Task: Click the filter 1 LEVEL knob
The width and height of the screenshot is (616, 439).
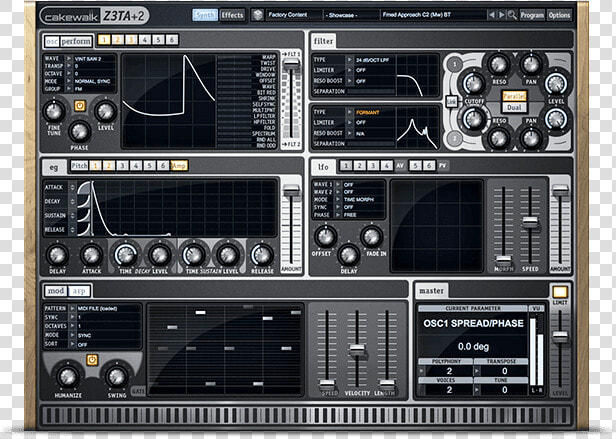Action: [556, 83]
